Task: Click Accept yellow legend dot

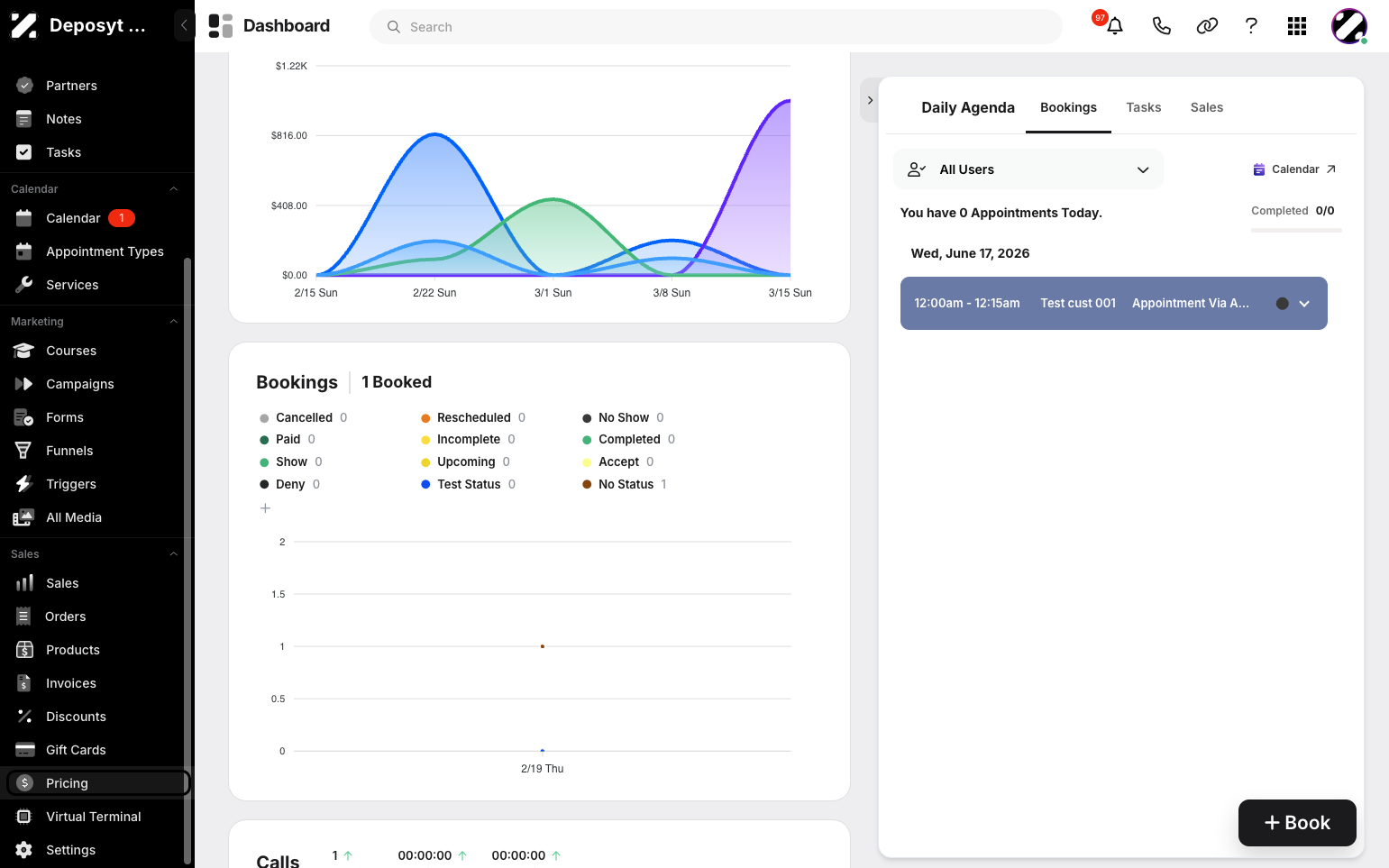Action: pos(587,462)
